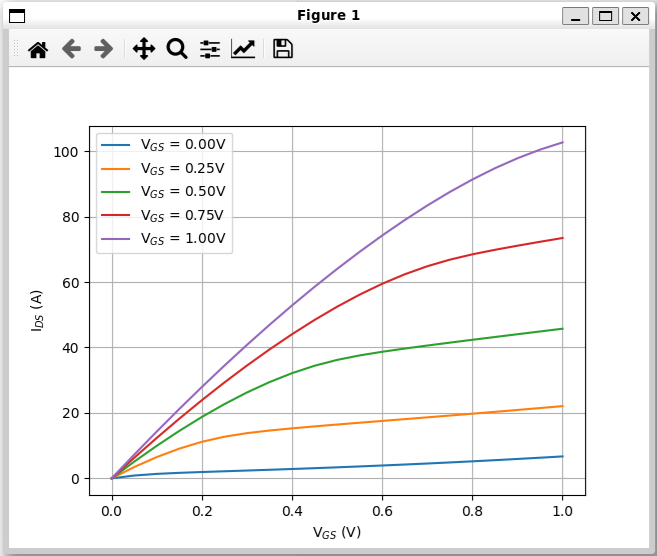This screenshot has height=556, width=657.
Task: Click the y-axis tick label 40
Action: [x=70, y=348]
